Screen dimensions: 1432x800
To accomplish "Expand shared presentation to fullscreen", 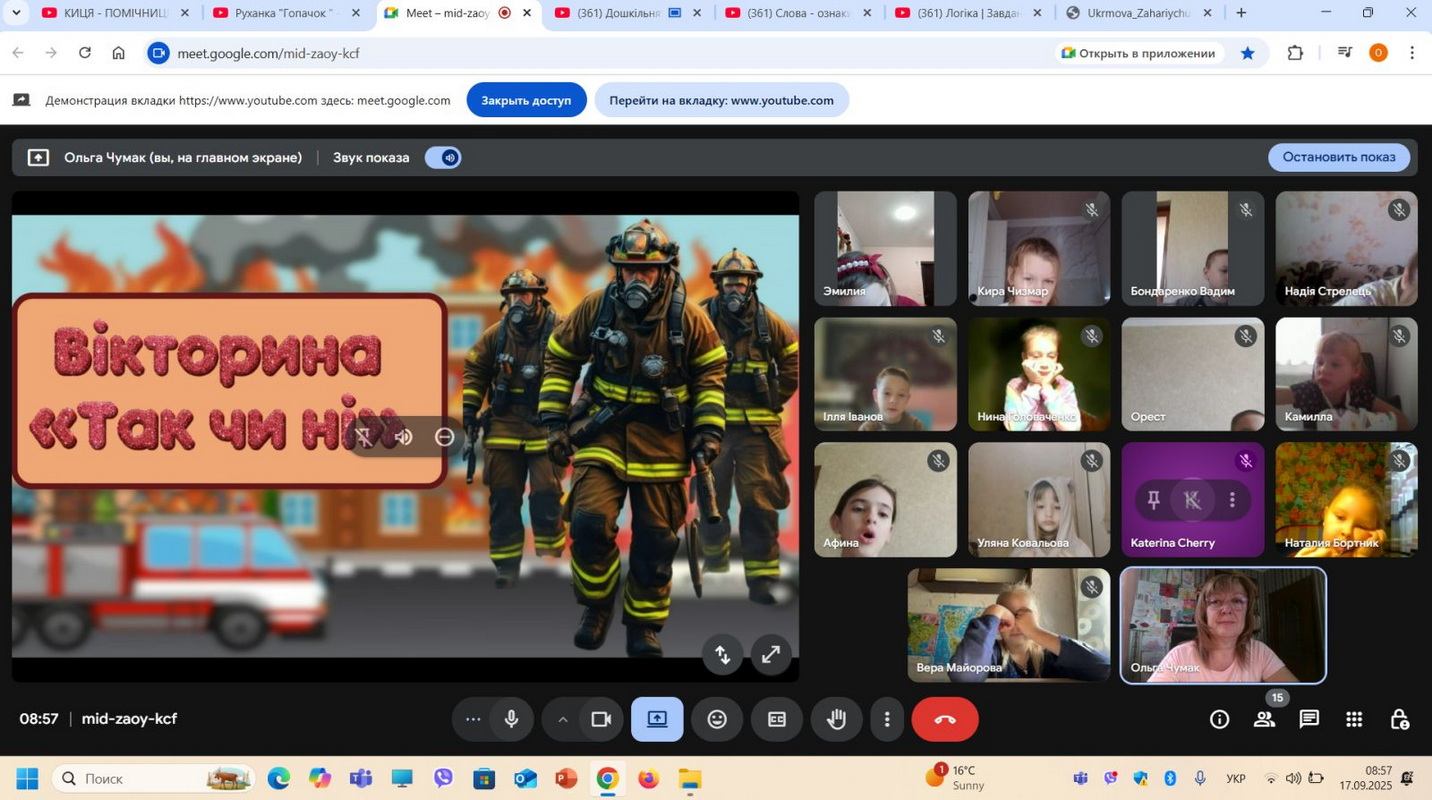I will point(771,655).
